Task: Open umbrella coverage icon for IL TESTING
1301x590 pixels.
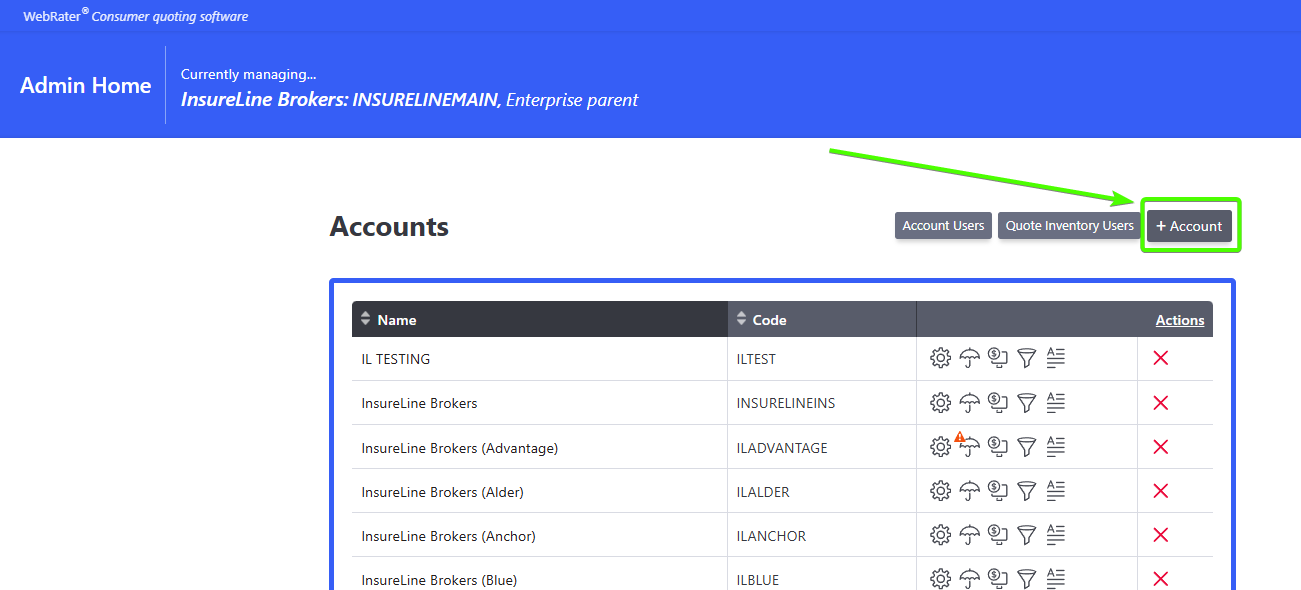Action: click(969, 358)
